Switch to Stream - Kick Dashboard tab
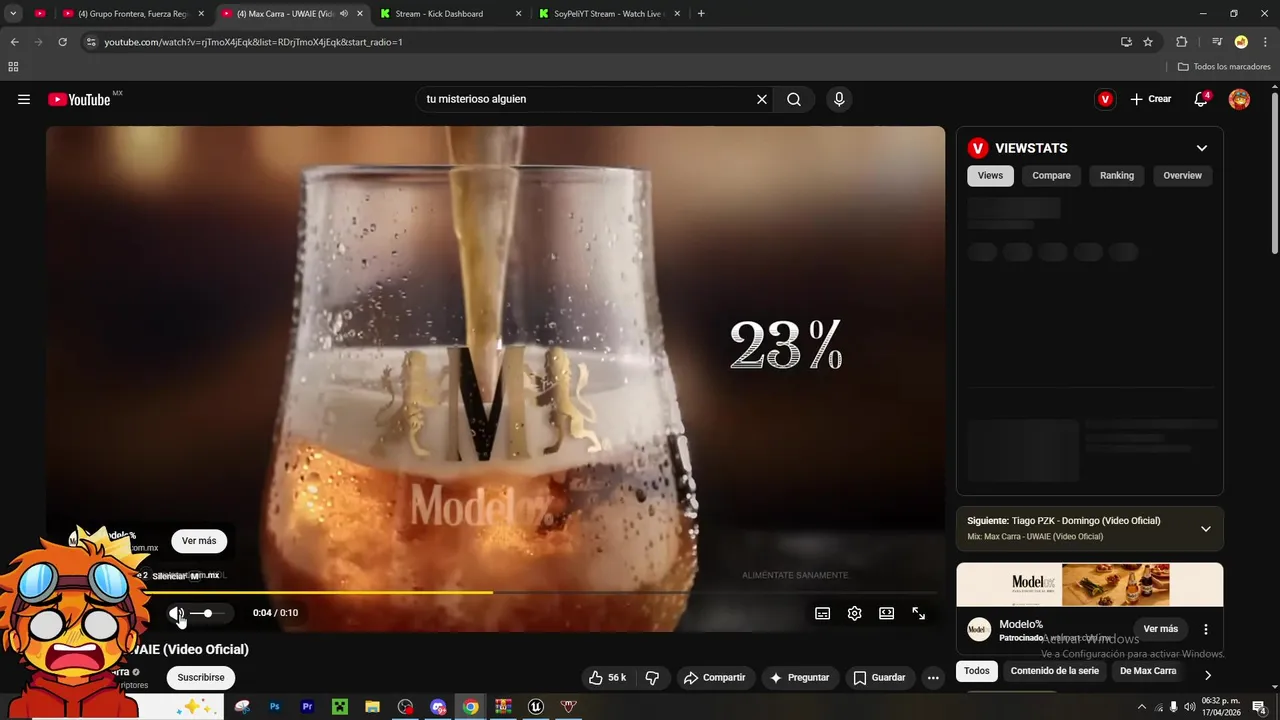 pyautogui.click(x=450, y=14)
